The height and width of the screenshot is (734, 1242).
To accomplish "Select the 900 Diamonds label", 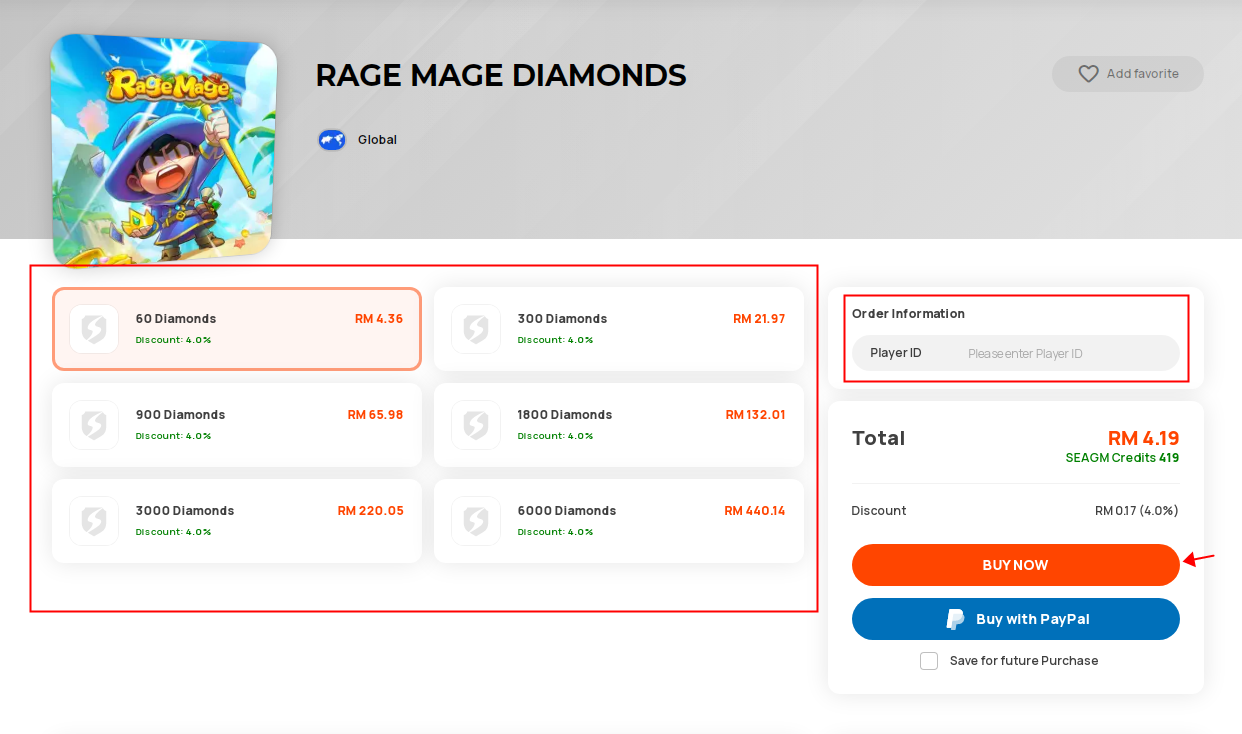I will [180, 415].
